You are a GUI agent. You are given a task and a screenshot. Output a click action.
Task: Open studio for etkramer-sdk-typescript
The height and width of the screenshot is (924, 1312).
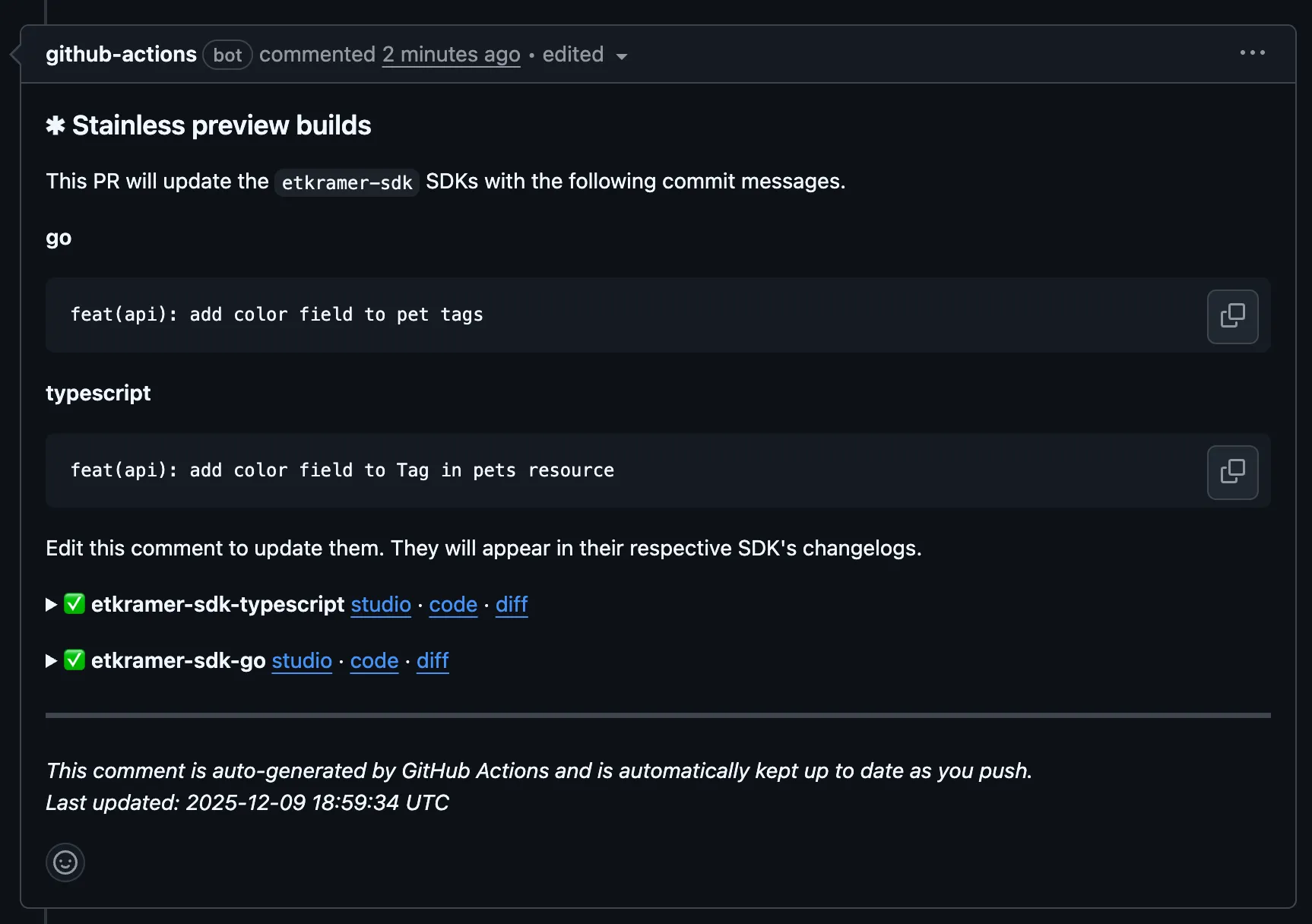[x=381, y=605]
